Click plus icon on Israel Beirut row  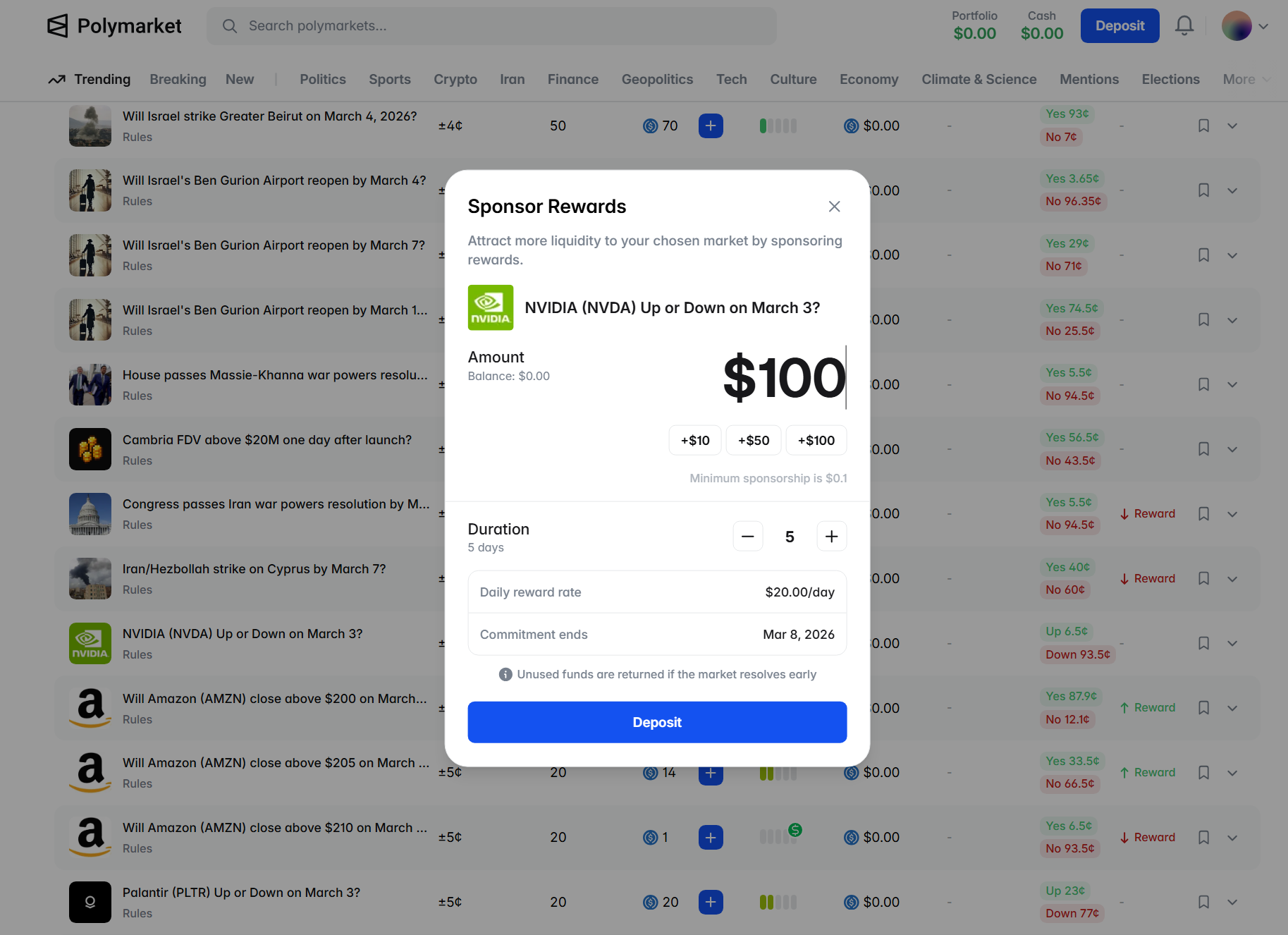coord(711,126)
